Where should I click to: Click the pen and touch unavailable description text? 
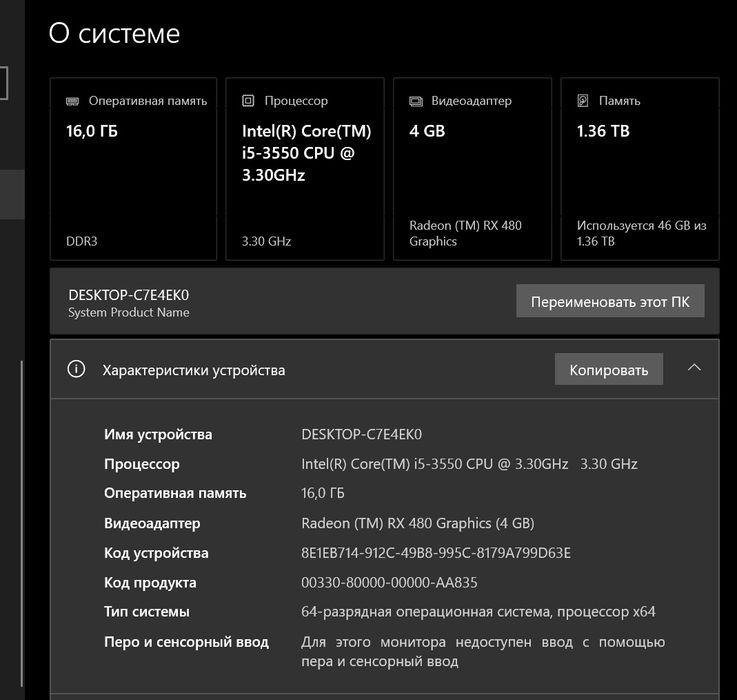pos(483,652)
